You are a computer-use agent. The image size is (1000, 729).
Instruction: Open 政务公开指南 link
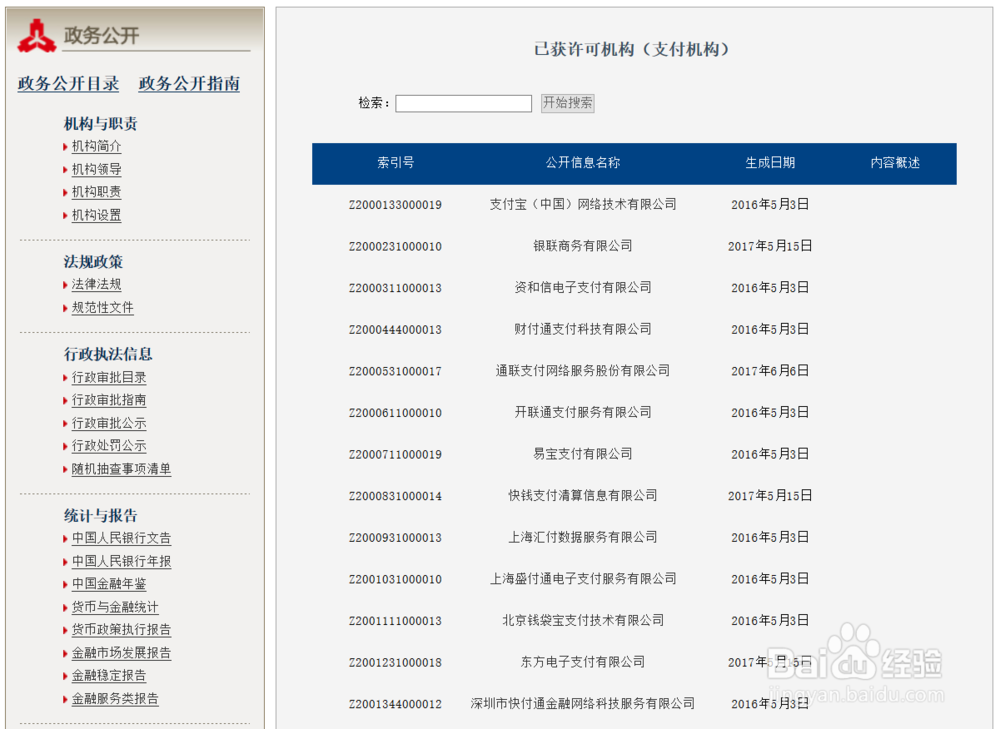pos(189,84)
